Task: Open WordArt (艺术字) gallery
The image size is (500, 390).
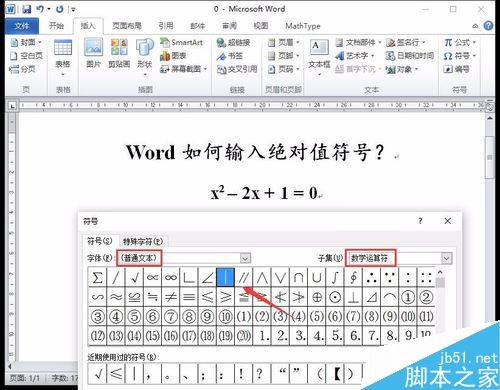Action: tap(355, 56)
